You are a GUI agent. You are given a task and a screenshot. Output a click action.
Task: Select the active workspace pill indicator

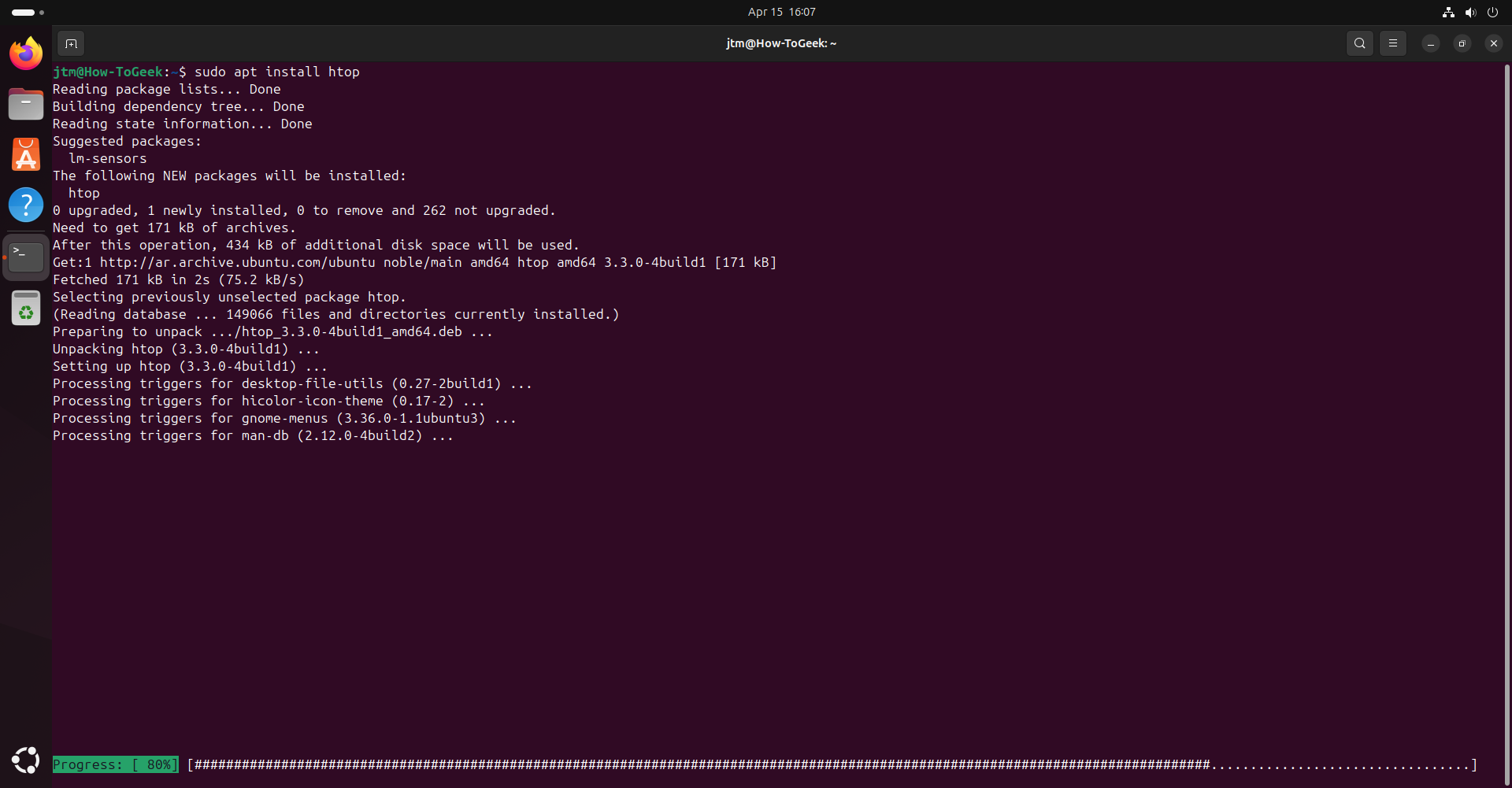point(23,12)
